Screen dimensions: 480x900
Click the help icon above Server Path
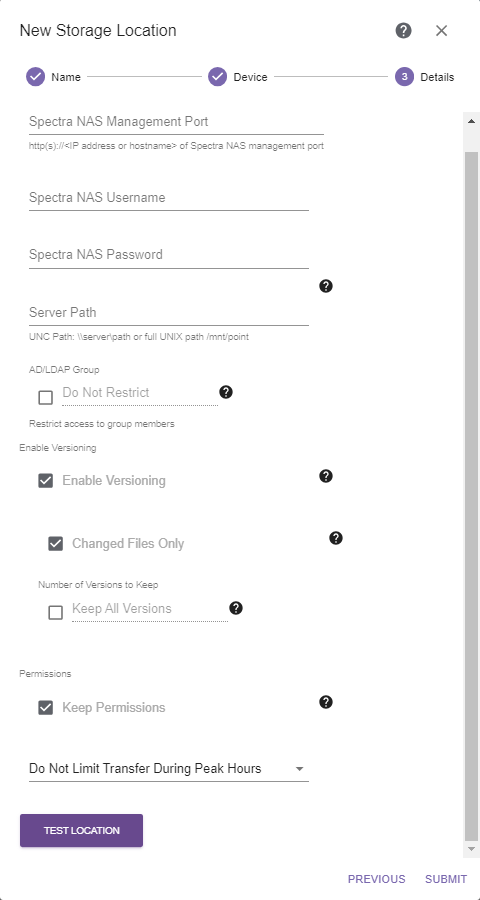coord(326,286)
